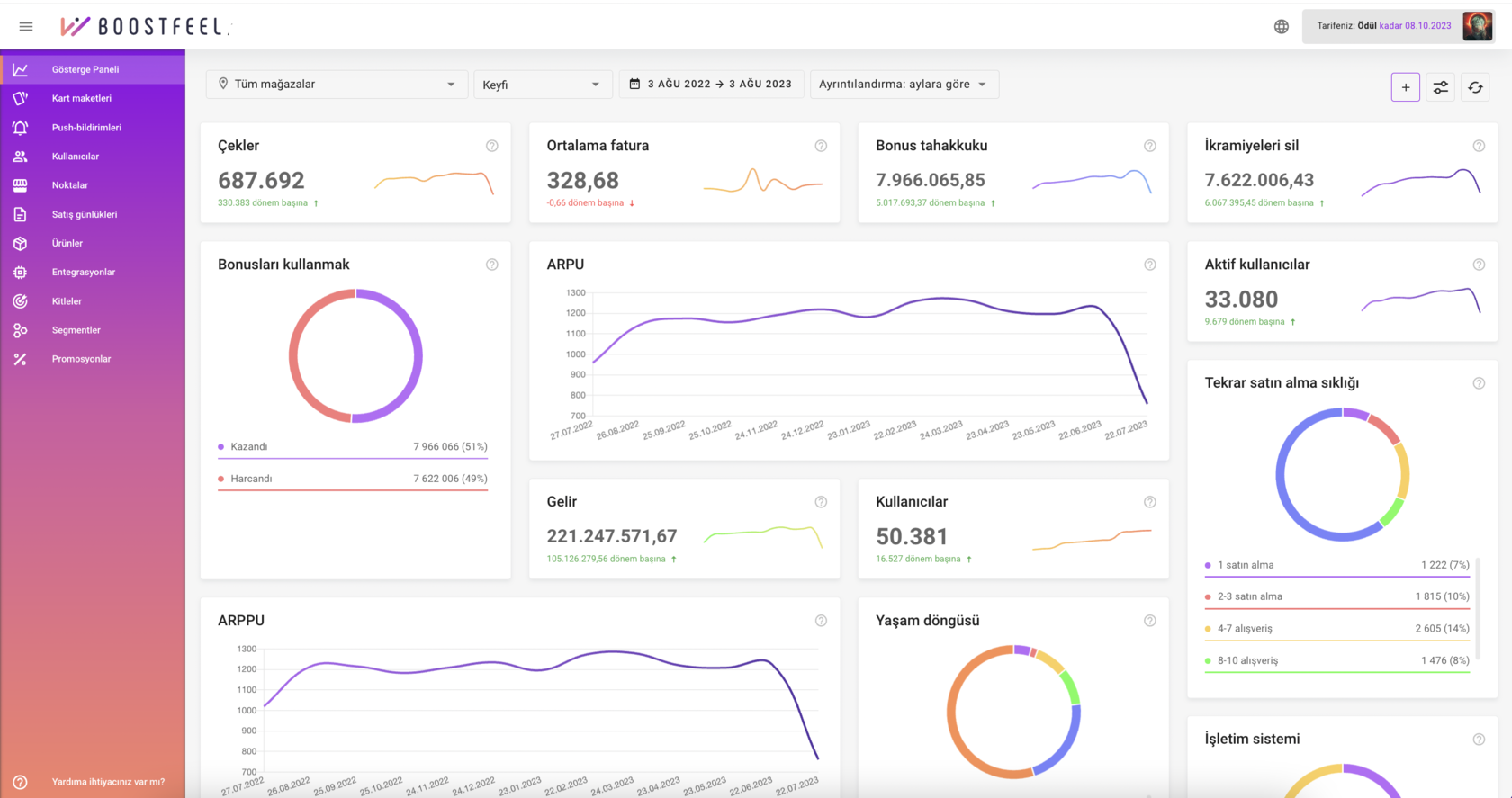Click help icon on Aktif kullanıcılar card
The image size is (1512, 798).
coord(1479,265)
